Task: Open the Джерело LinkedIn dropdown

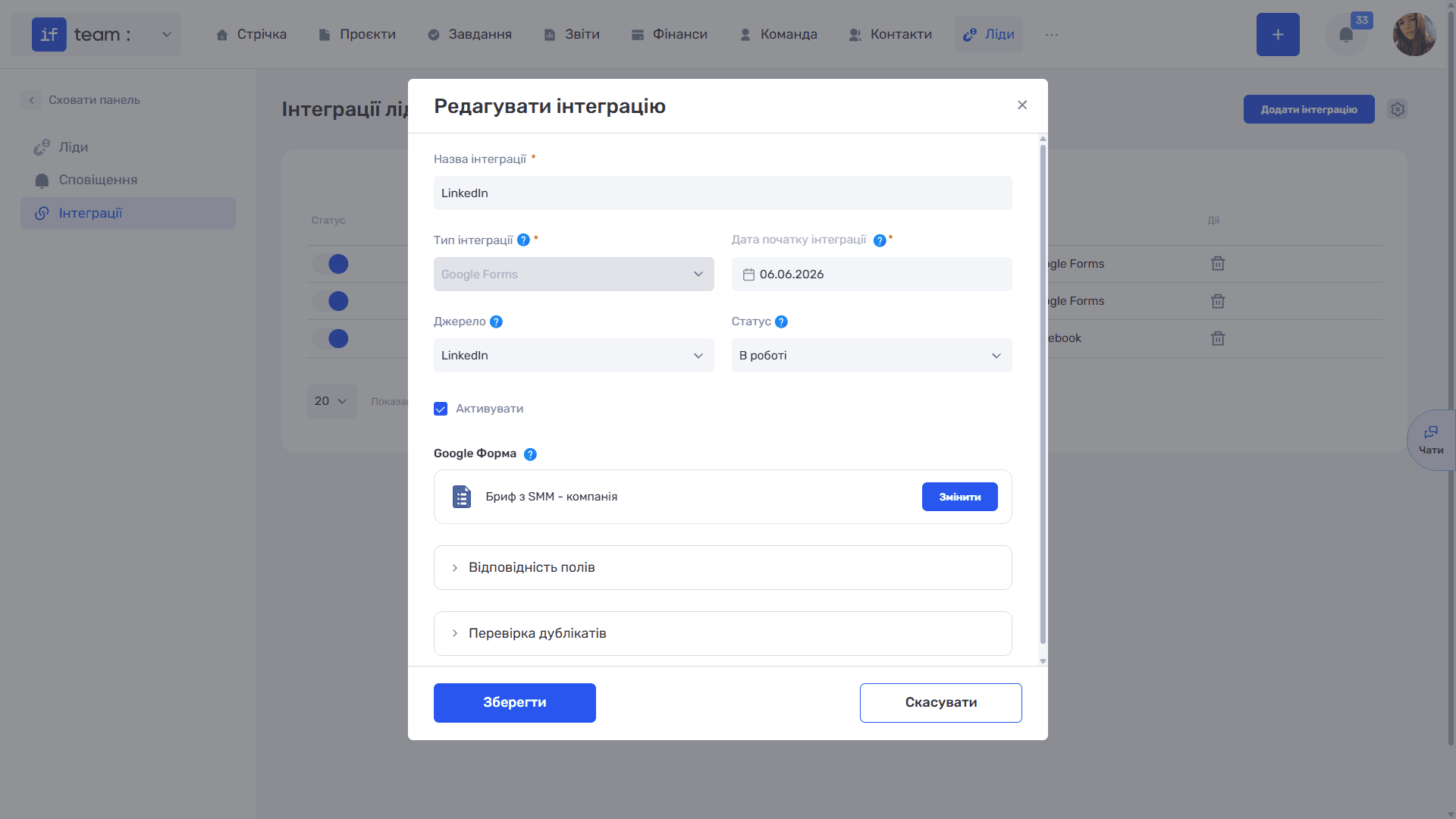Action: [574, 356]
